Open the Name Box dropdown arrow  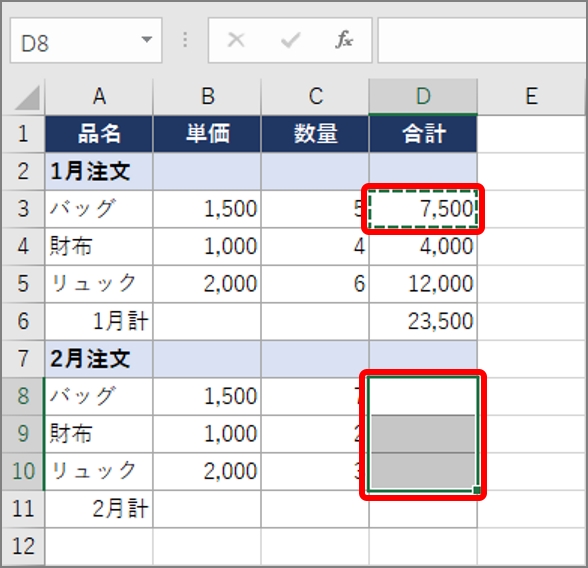point(147,39)
